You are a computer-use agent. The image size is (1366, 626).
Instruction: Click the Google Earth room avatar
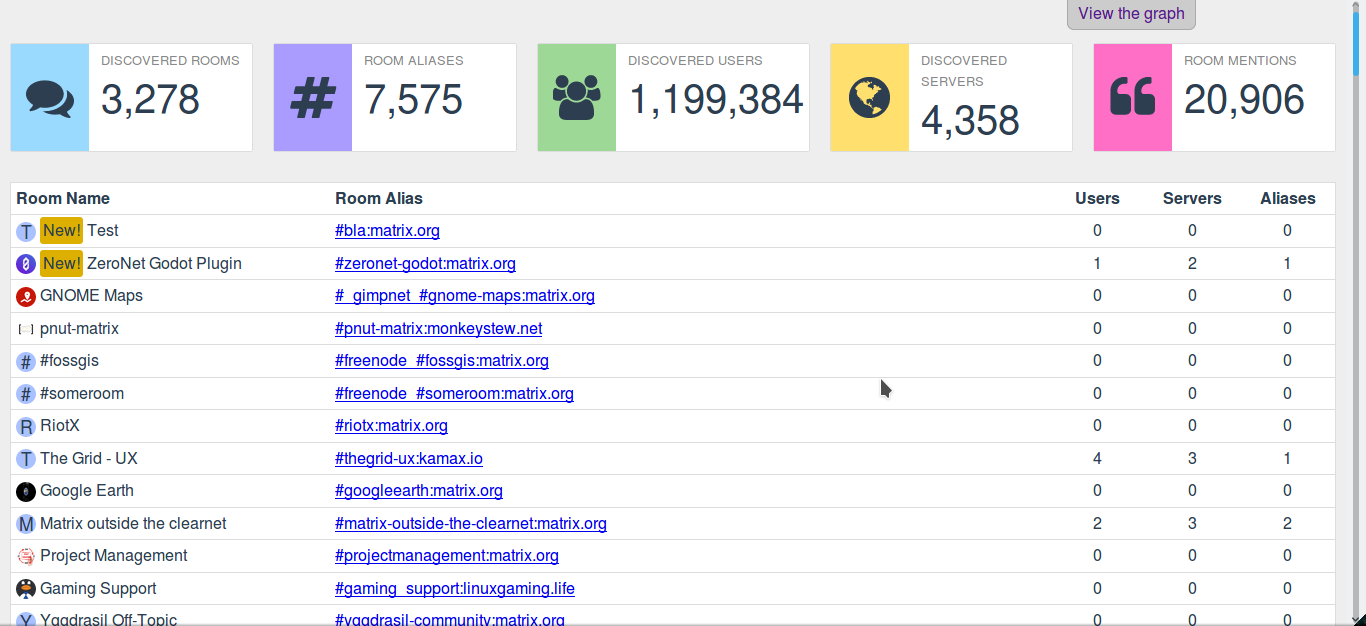(x=26, y=492)
